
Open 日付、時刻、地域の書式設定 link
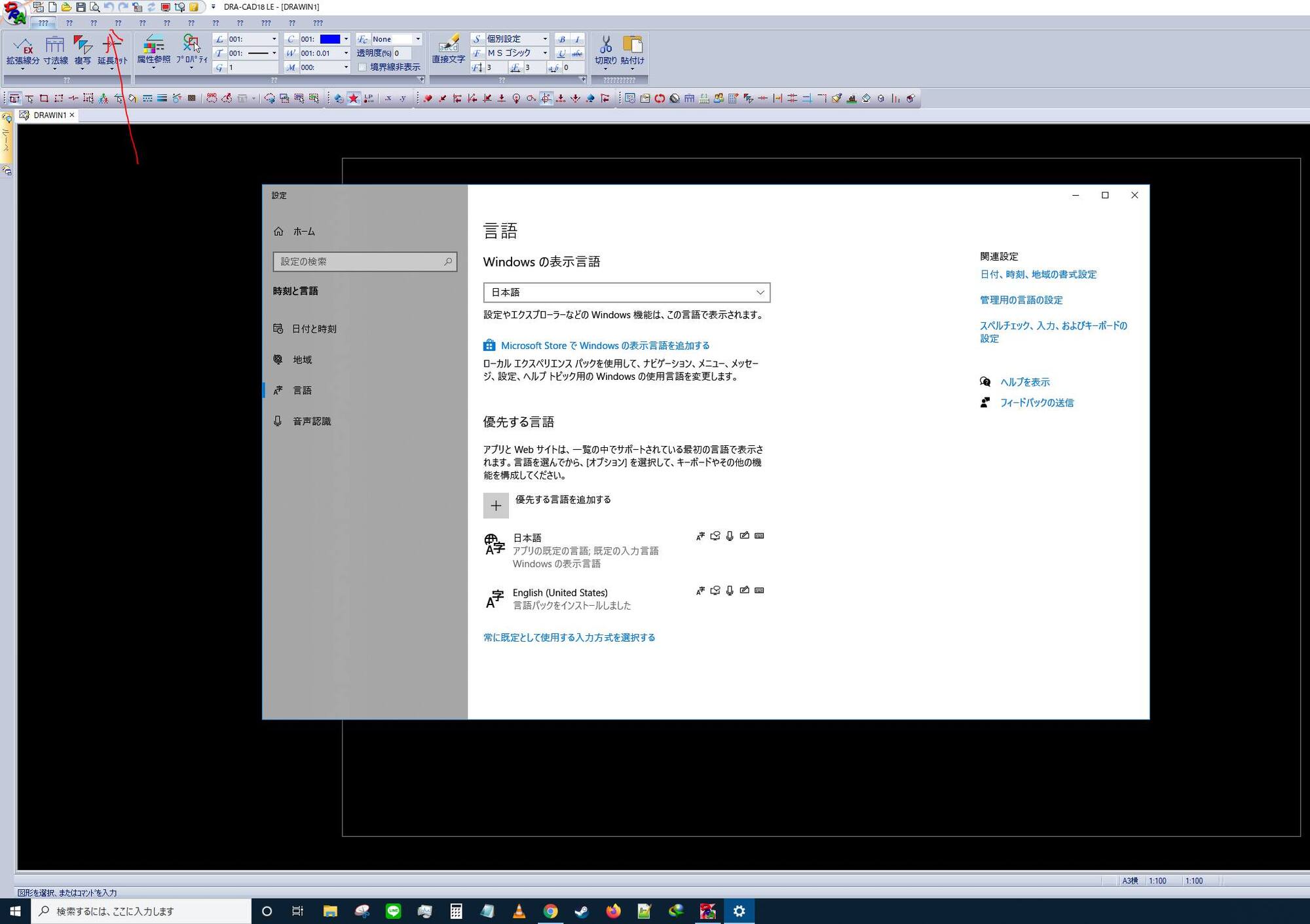[1038, 274]
